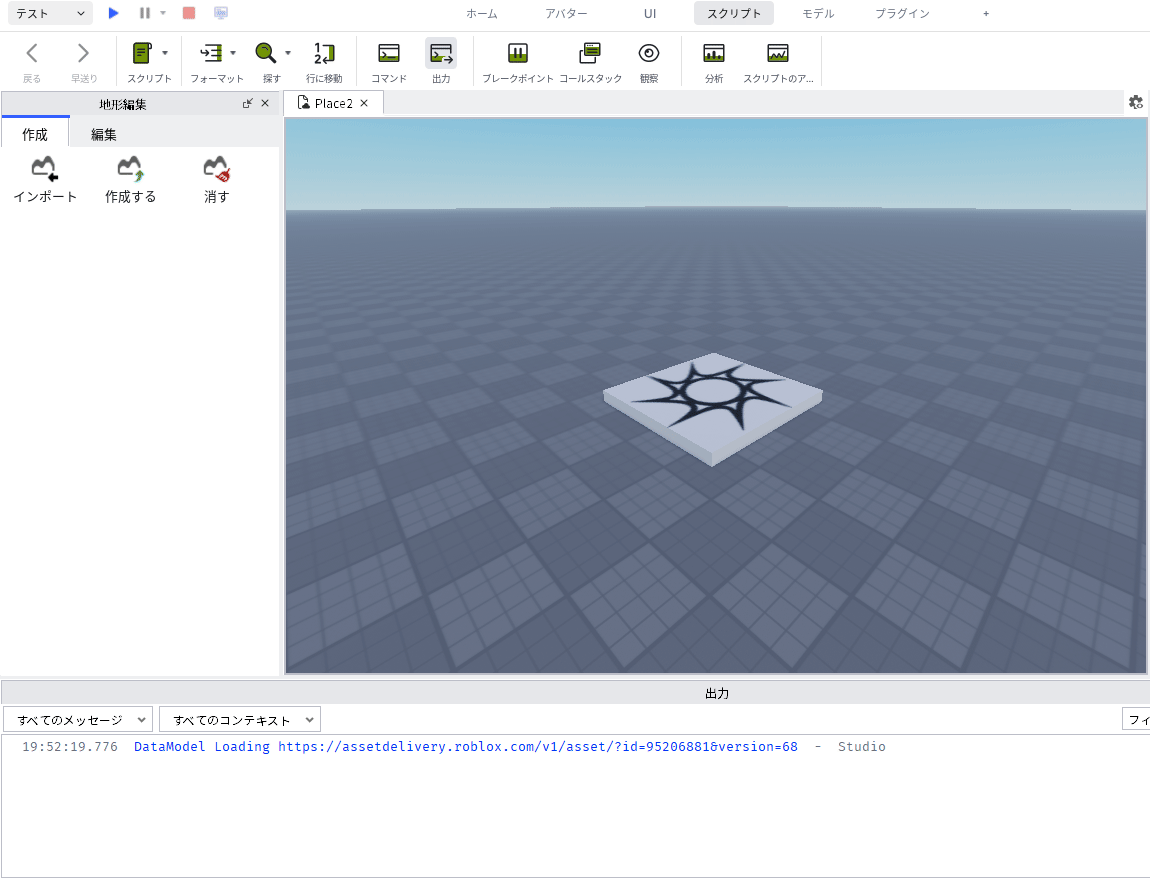
Task: Switch to the 編集 terrain tab
Action: 103,134
